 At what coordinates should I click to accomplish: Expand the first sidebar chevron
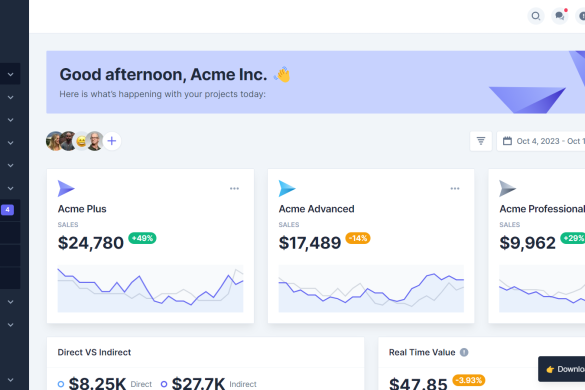[x=10, y=74]
